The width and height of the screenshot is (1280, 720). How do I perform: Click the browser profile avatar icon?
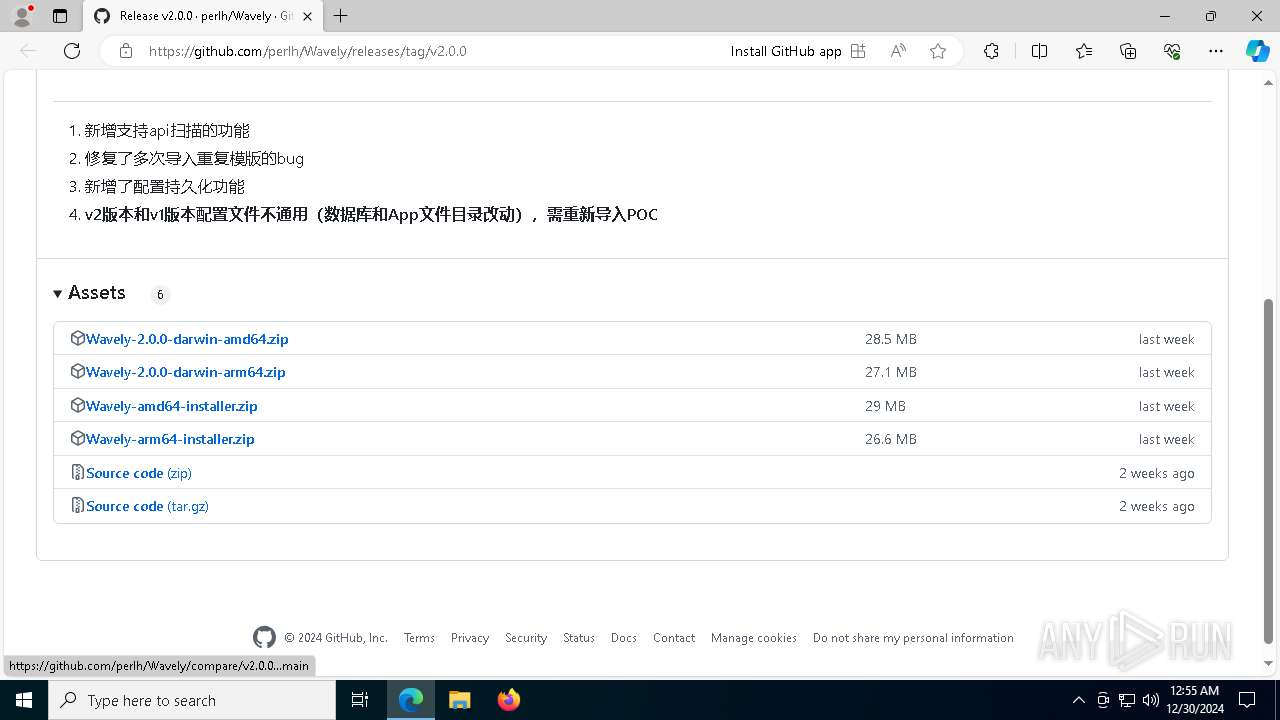(22, 16)
